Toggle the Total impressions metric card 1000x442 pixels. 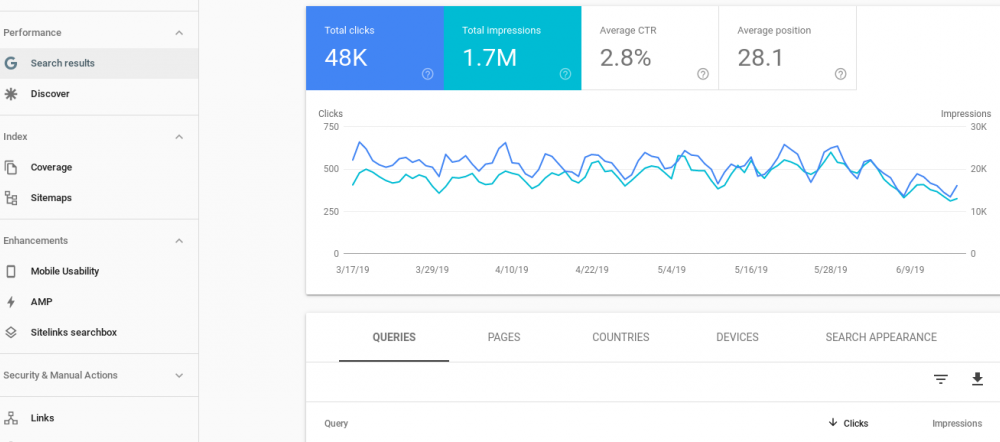512,48
